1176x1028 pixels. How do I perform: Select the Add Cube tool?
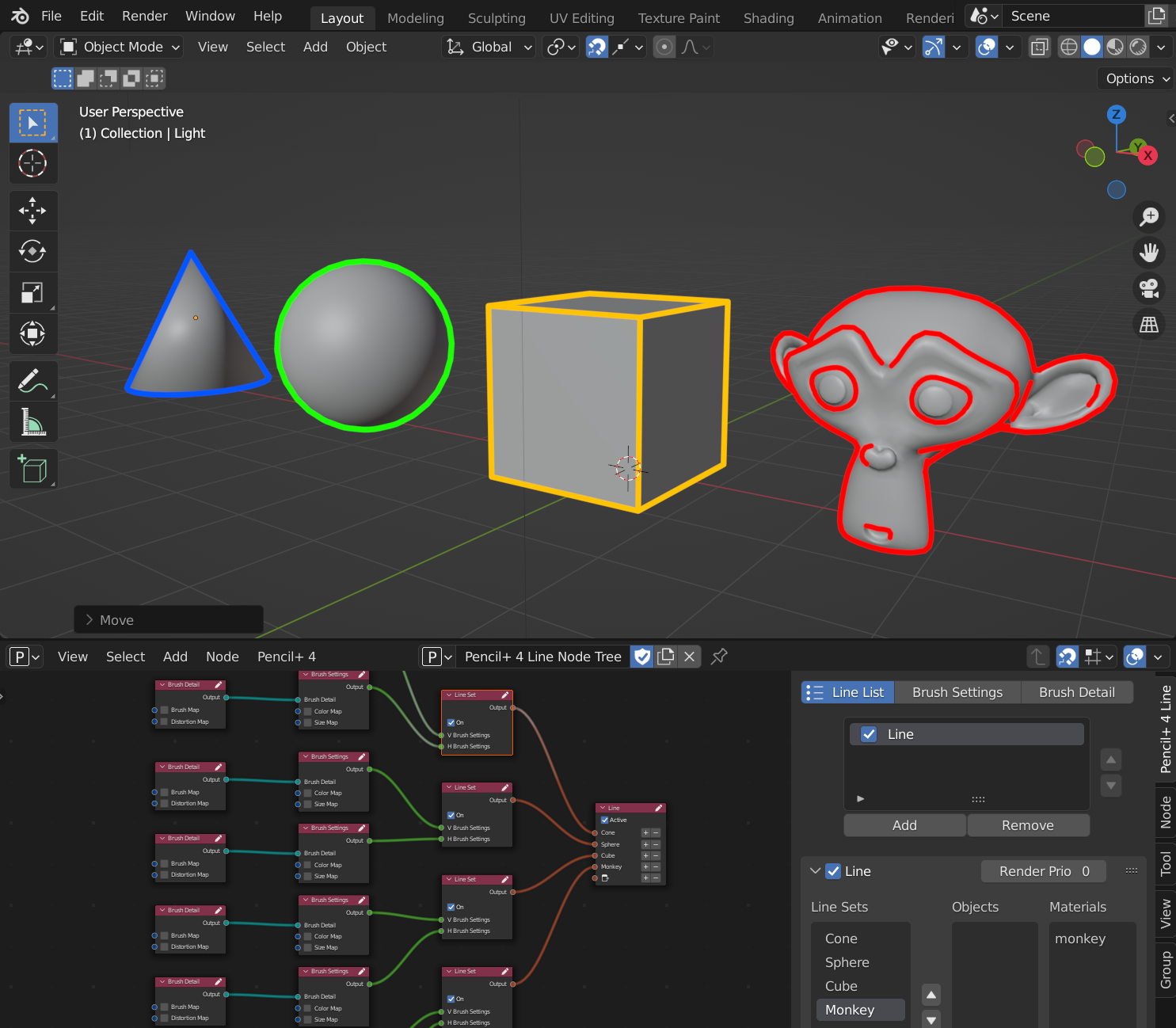point(32,470)
